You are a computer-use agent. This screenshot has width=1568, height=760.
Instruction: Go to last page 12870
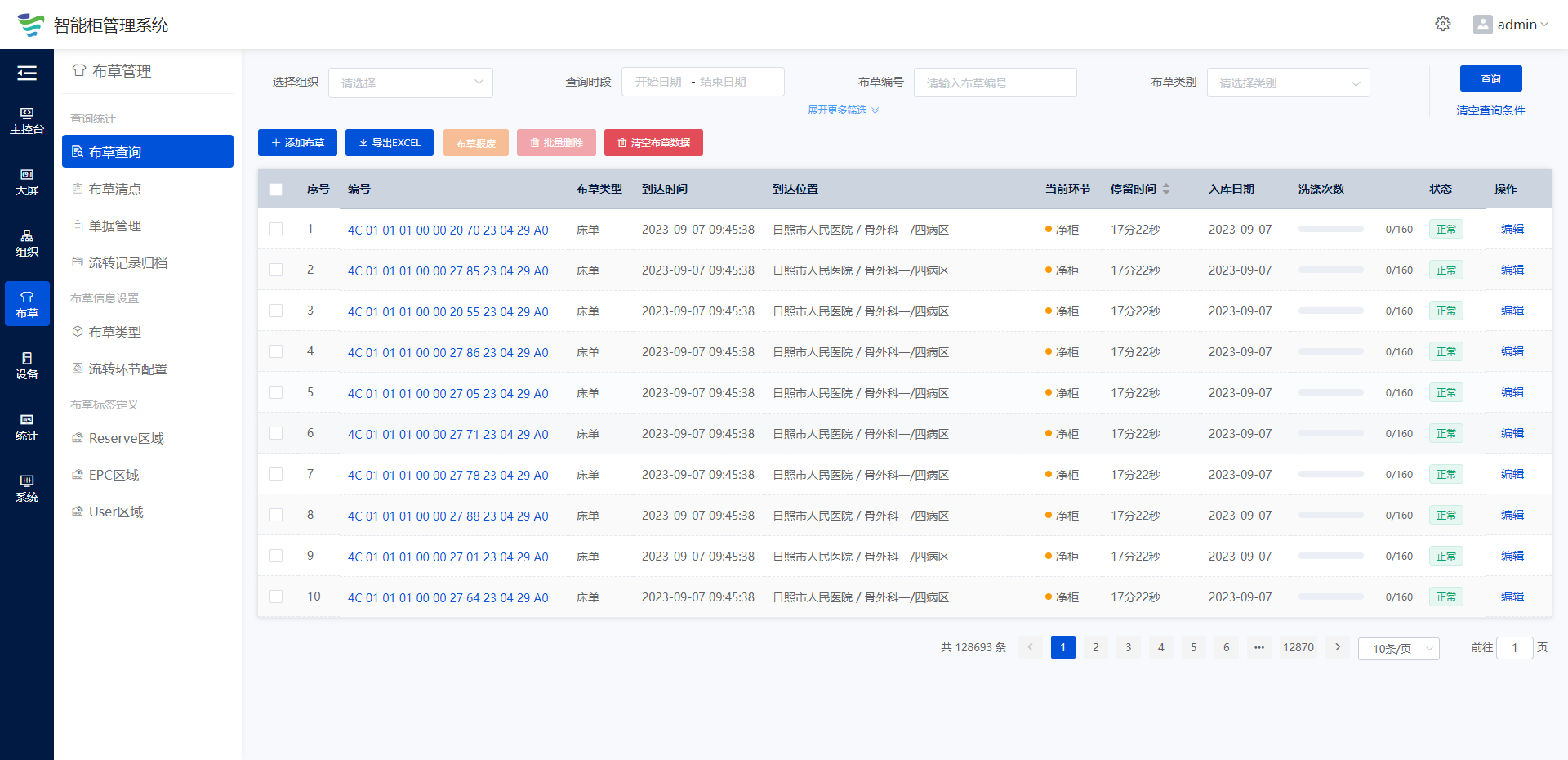coord(1298,647)
